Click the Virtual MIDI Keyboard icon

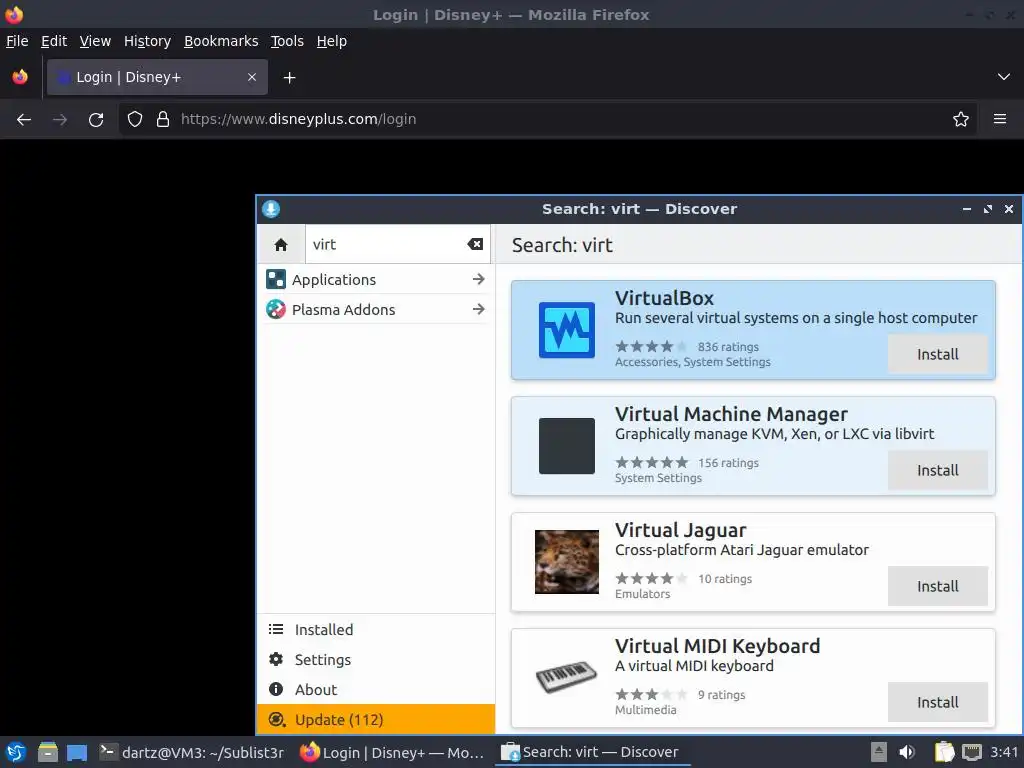pyautogui.click(x=566, y=677)
